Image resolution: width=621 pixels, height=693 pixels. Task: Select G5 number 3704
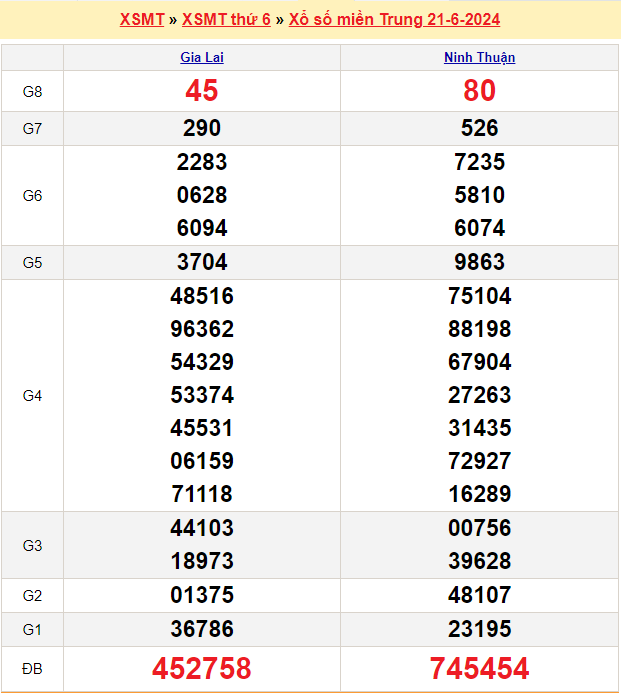(x=201, y=262)
